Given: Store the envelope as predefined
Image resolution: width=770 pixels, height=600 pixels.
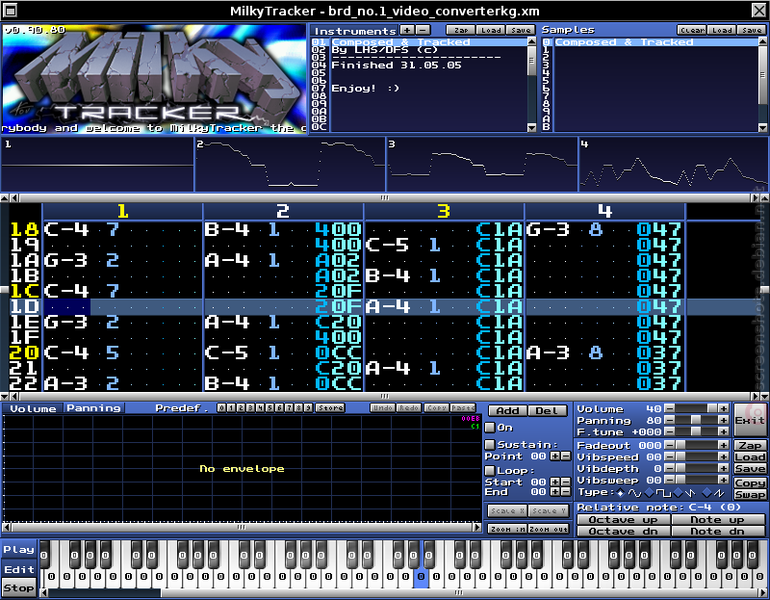Looking at the screenshot, I should [x=330, y=408].
